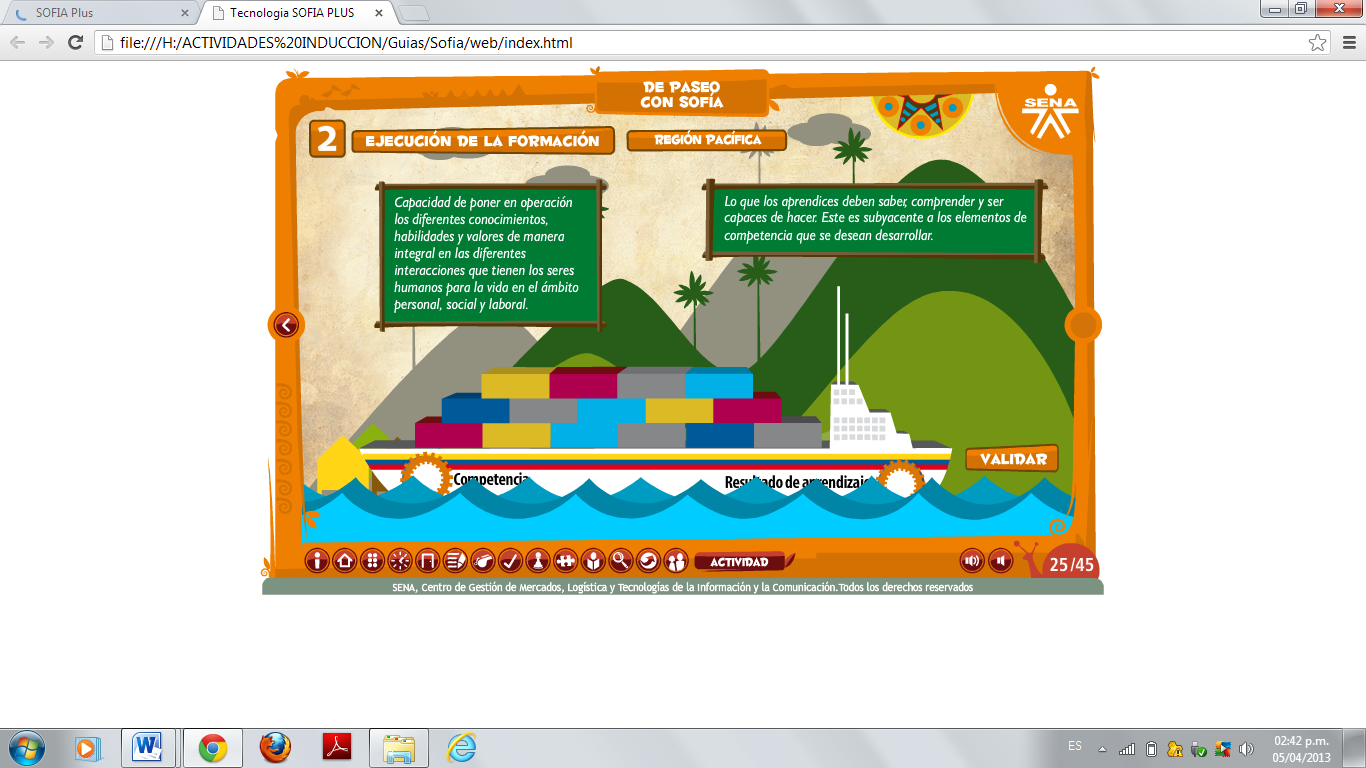This screenshot has width=1366, height=768.
Task: Open the home icon in the course toolbar
Action: pyautogui.click(x=344, y=561)
